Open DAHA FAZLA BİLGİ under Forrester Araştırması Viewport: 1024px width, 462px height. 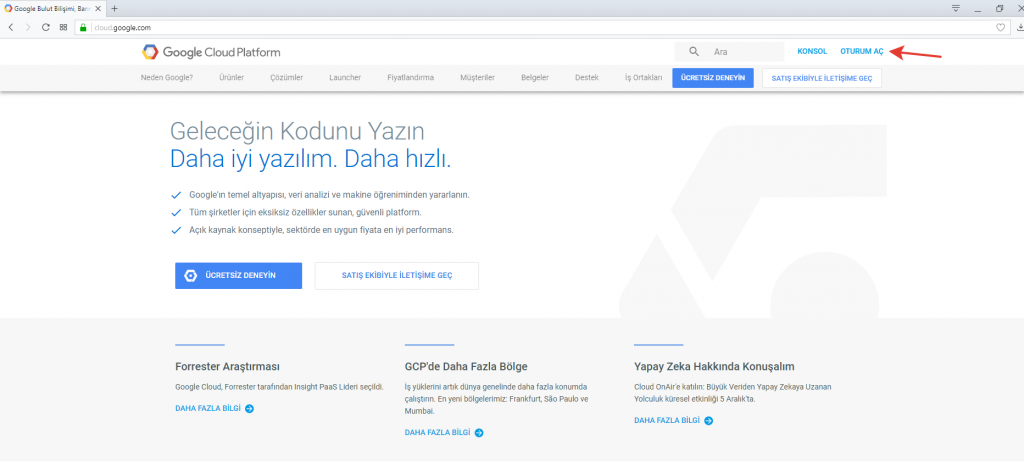(x=208, y=408)
